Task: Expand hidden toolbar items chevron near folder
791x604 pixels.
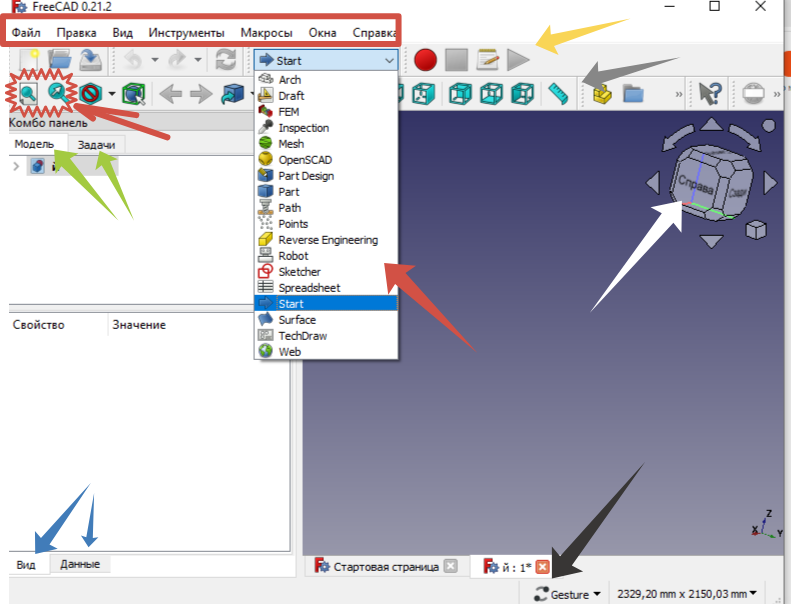Action: pos(679,94)
